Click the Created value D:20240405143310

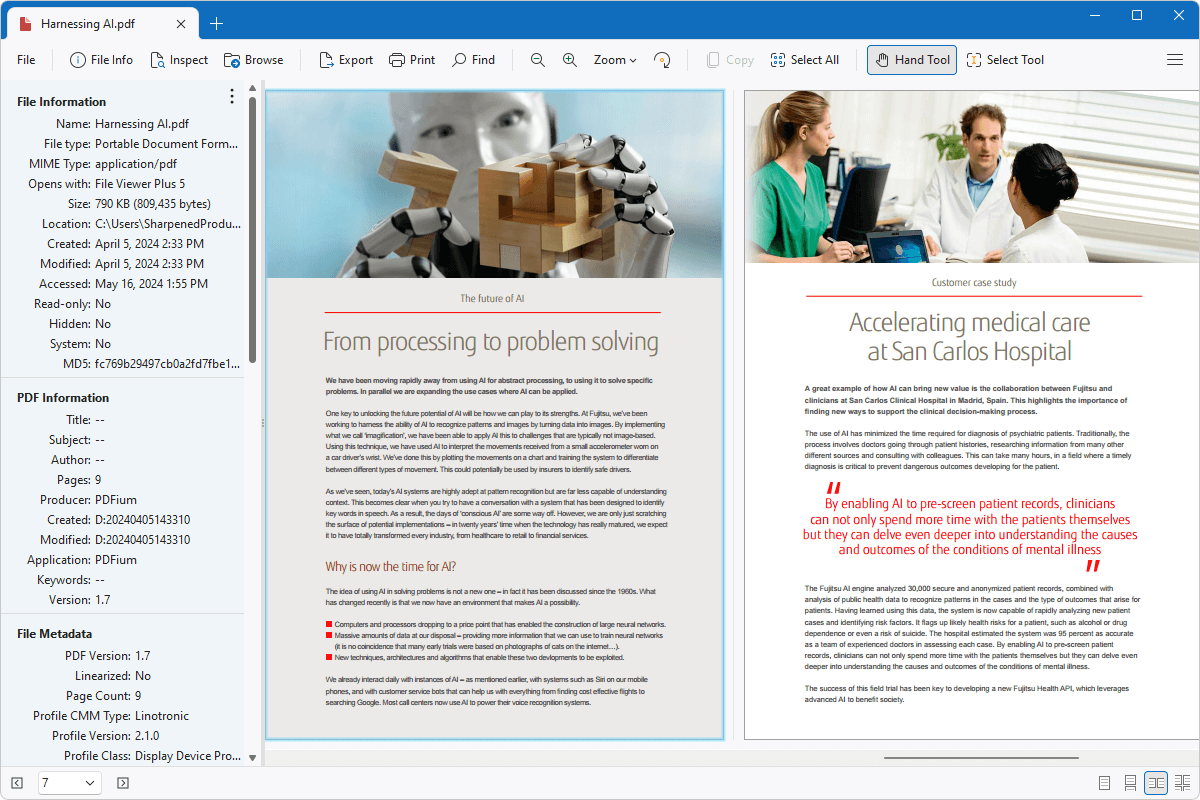pyautogui.click(x=143, y=520)
